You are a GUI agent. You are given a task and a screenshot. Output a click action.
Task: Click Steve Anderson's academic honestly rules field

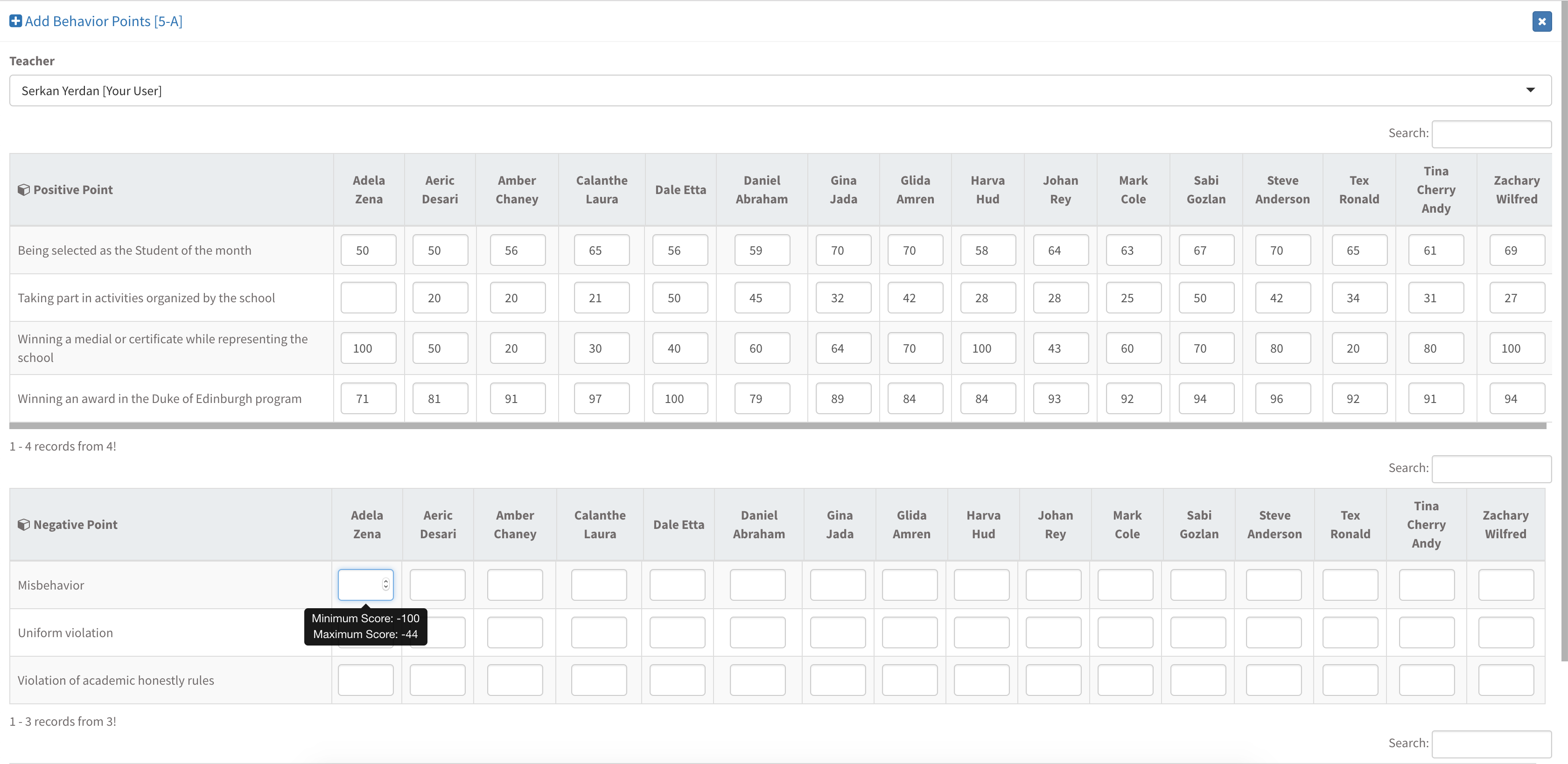click(x=1274, y=680)
